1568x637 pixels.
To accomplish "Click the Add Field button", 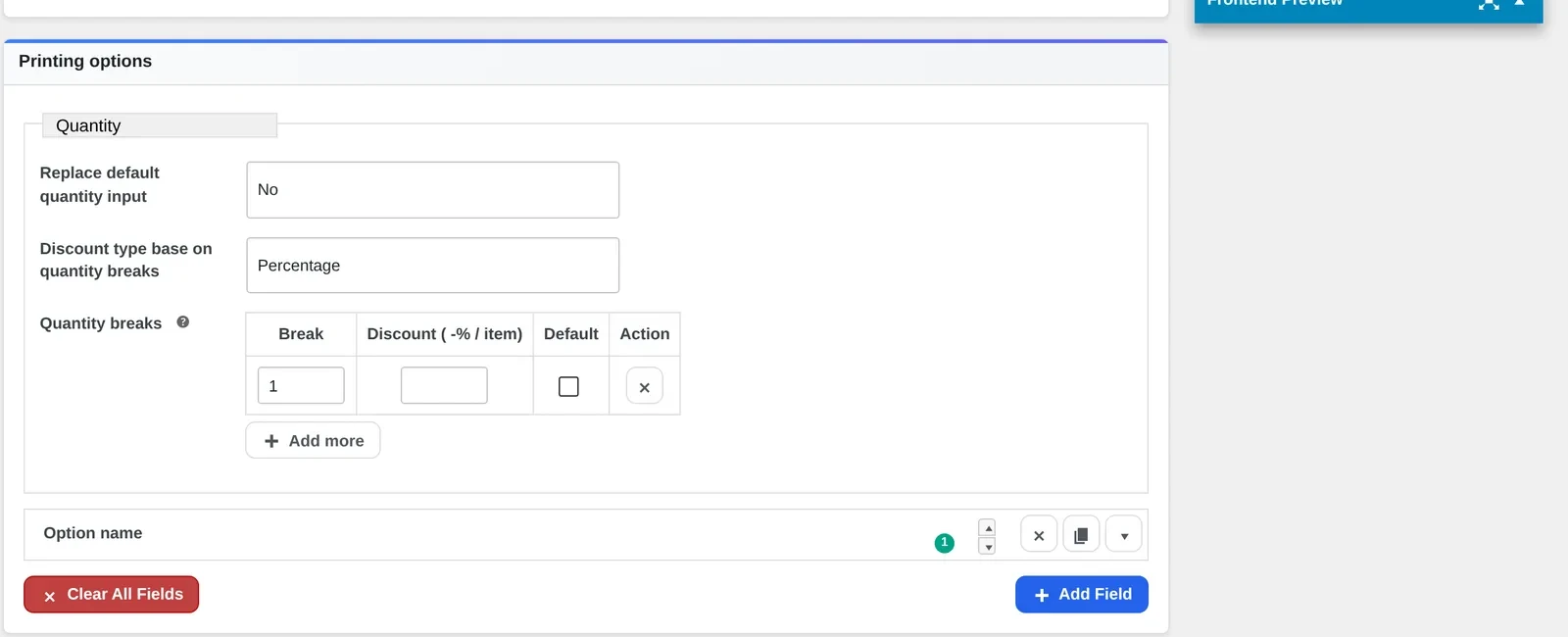I will pos(1082,594).
